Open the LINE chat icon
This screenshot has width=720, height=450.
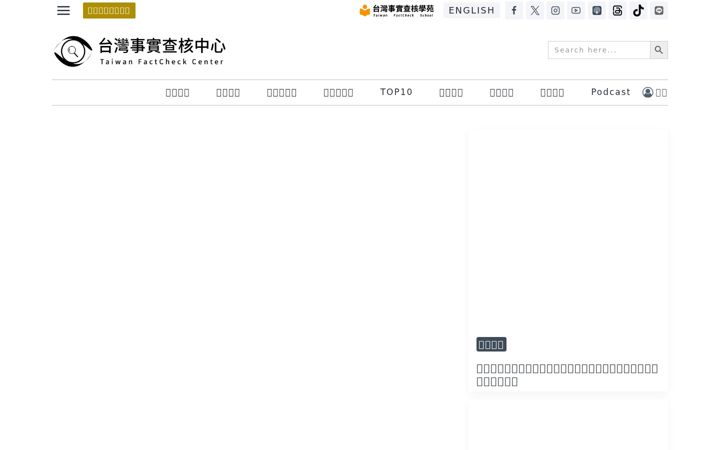tap(658, 10)
